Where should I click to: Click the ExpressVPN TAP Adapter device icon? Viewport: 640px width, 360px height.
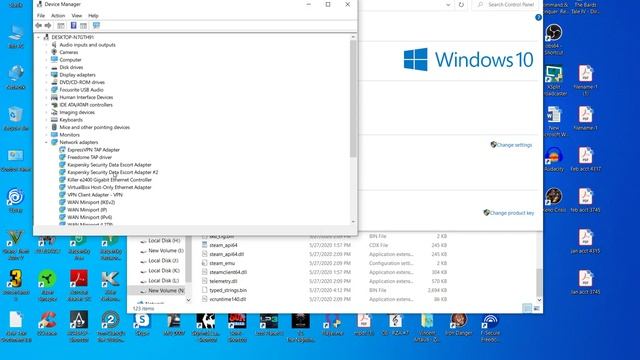point(62,150)
